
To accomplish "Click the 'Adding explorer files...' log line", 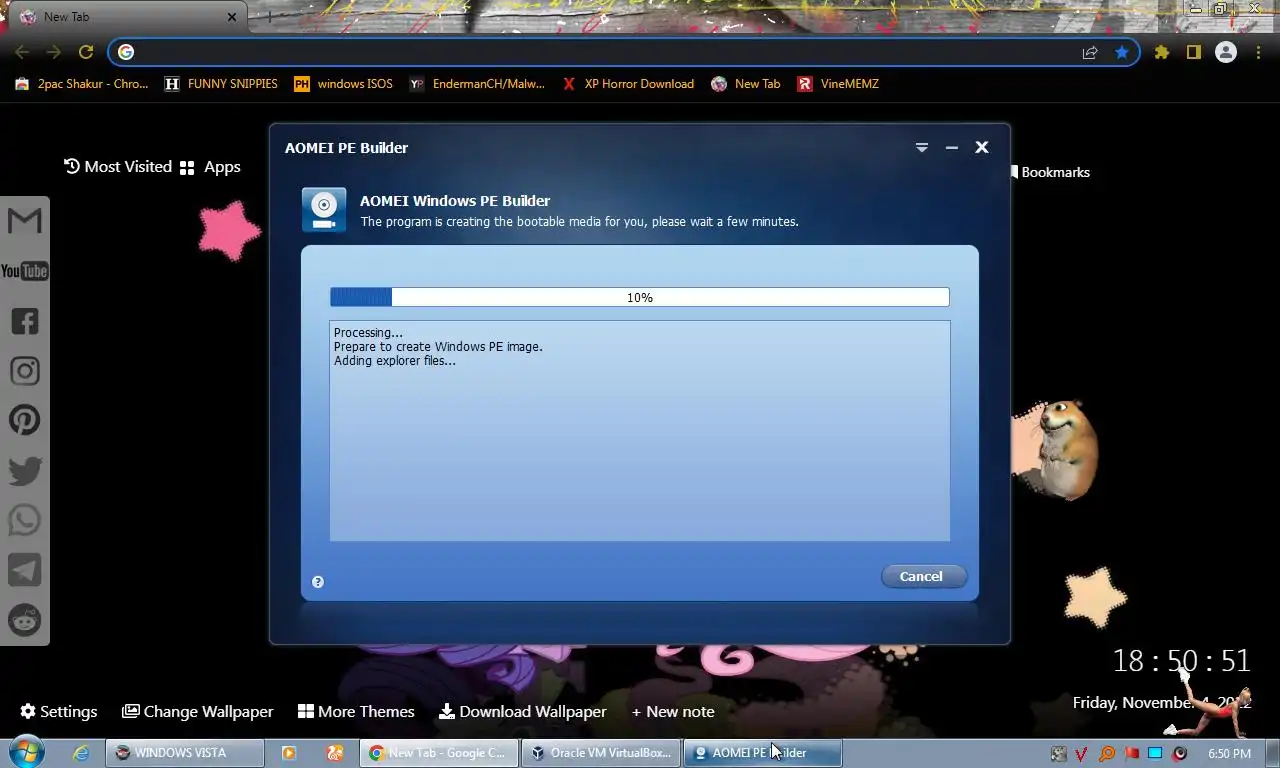I will point(395,361).
